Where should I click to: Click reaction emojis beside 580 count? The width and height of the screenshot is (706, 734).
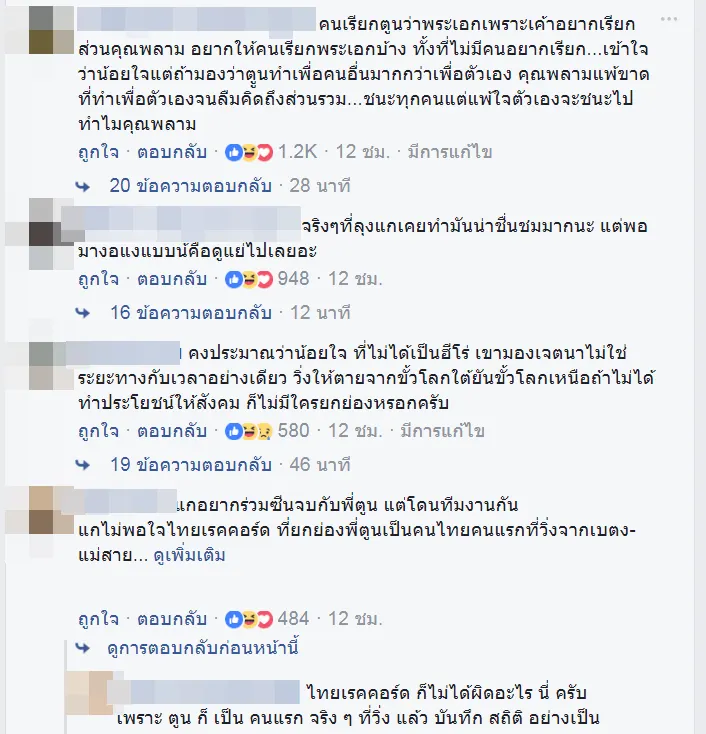coord(249,431)
